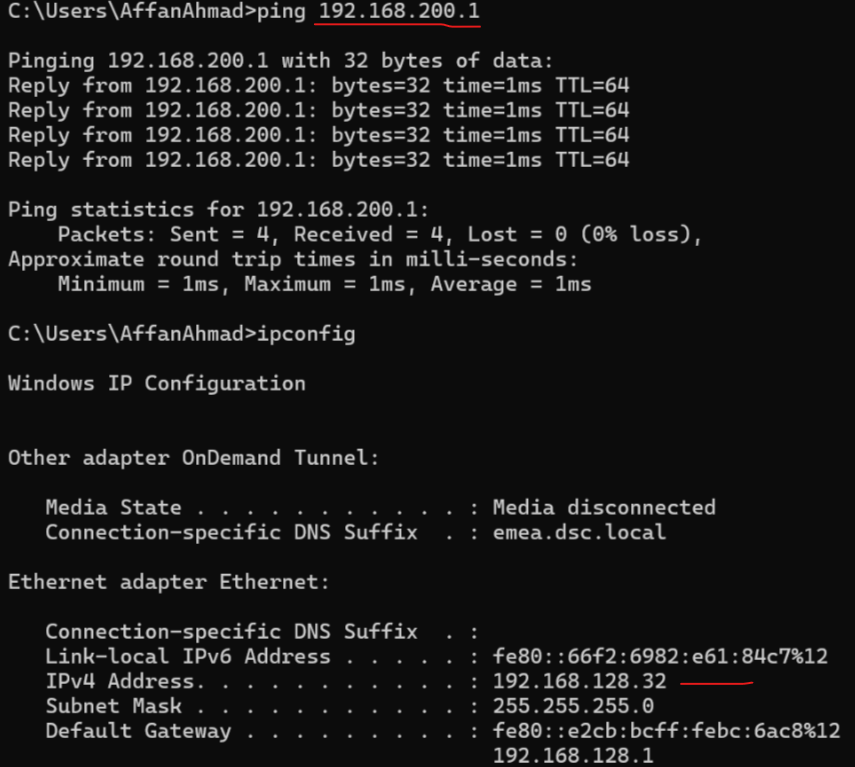The image size is (855, 767).
Task: Click the Link-local IPv6 Address value
Action: tap(660, 656)
